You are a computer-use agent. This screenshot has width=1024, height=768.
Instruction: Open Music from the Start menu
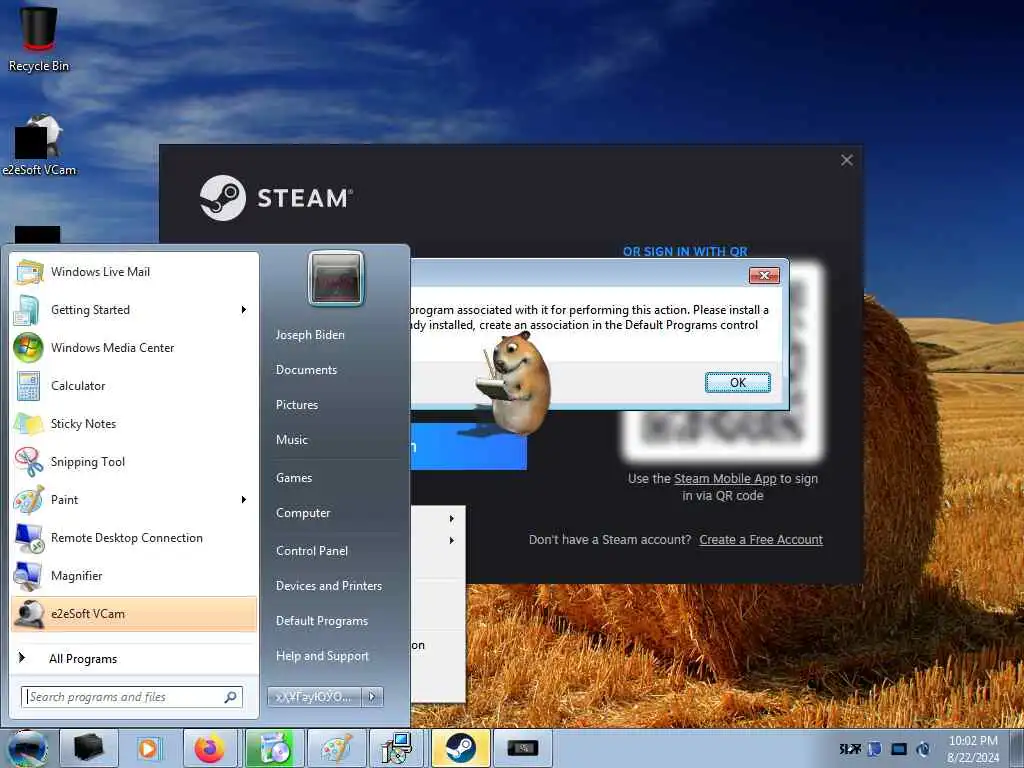[292, 440]
